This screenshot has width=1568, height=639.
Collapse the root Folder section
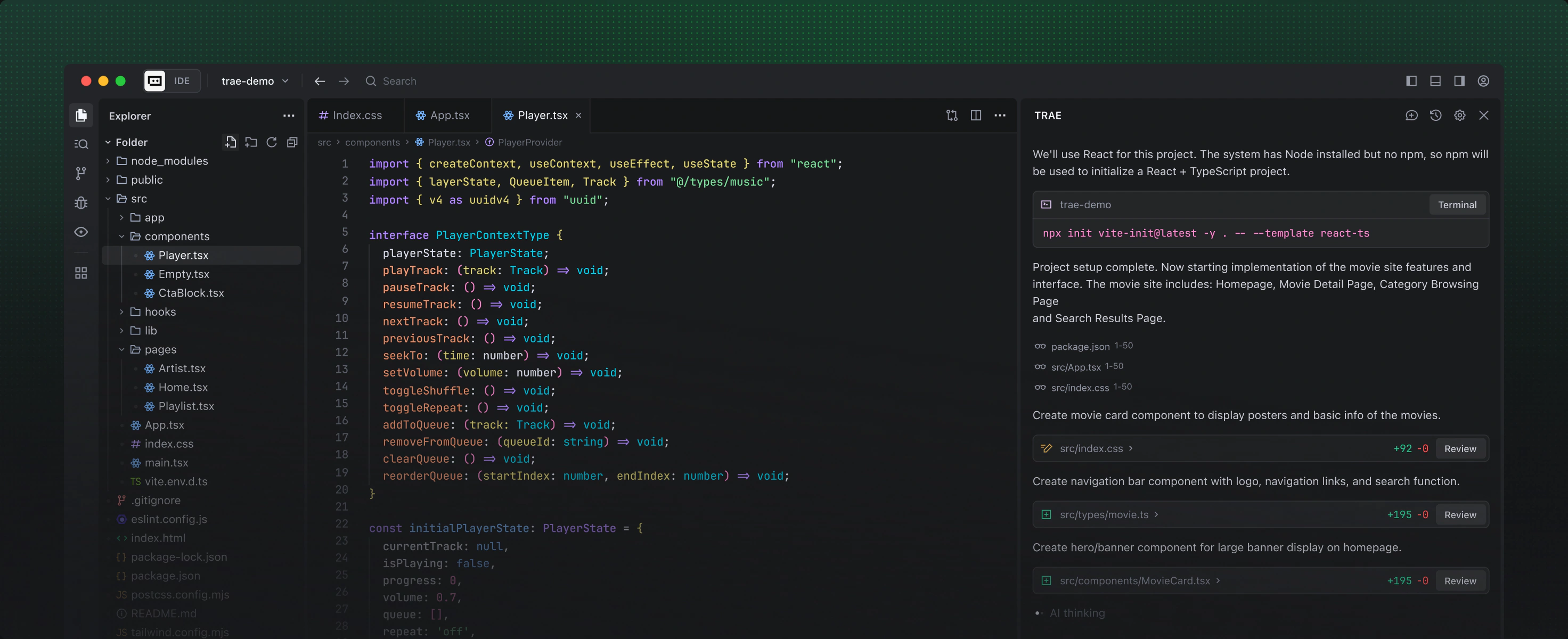[108, 142]
